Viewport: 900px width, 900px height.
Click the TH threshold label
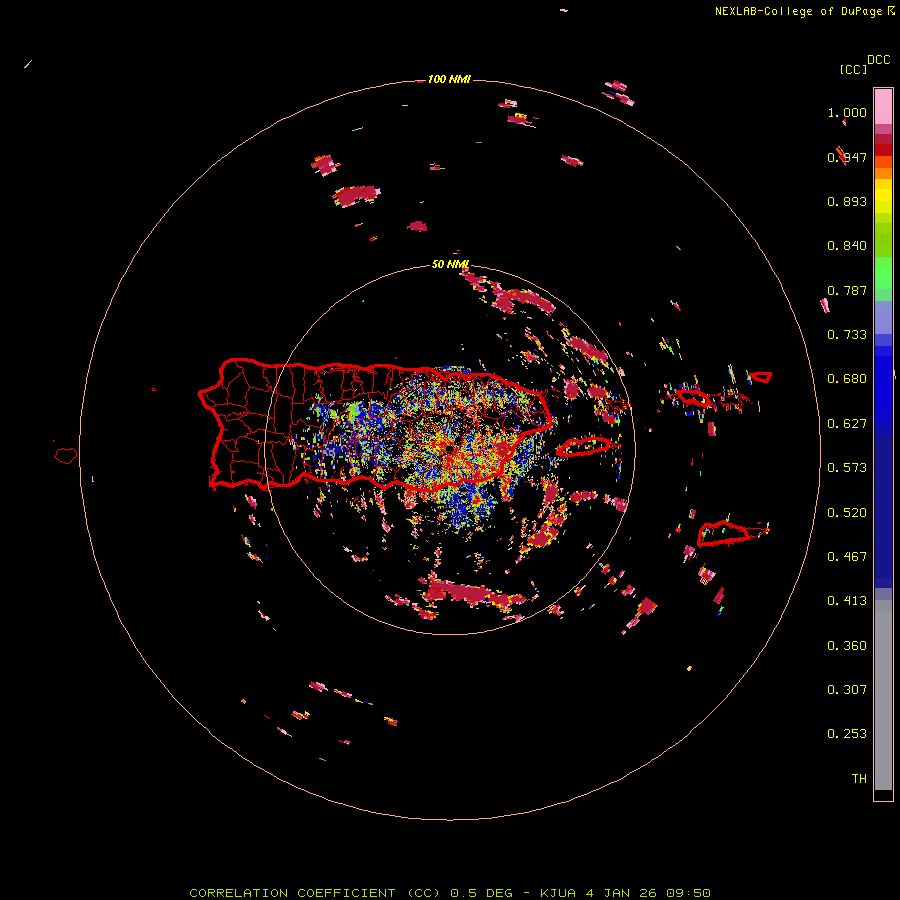click(859, 779)
